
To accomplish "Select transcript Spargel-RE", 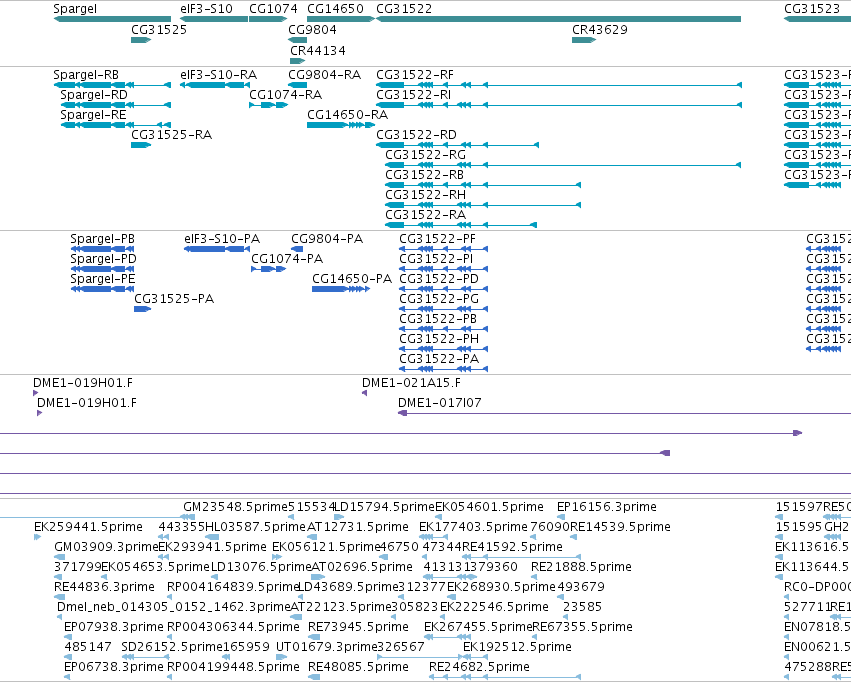I will coord(116,125).
